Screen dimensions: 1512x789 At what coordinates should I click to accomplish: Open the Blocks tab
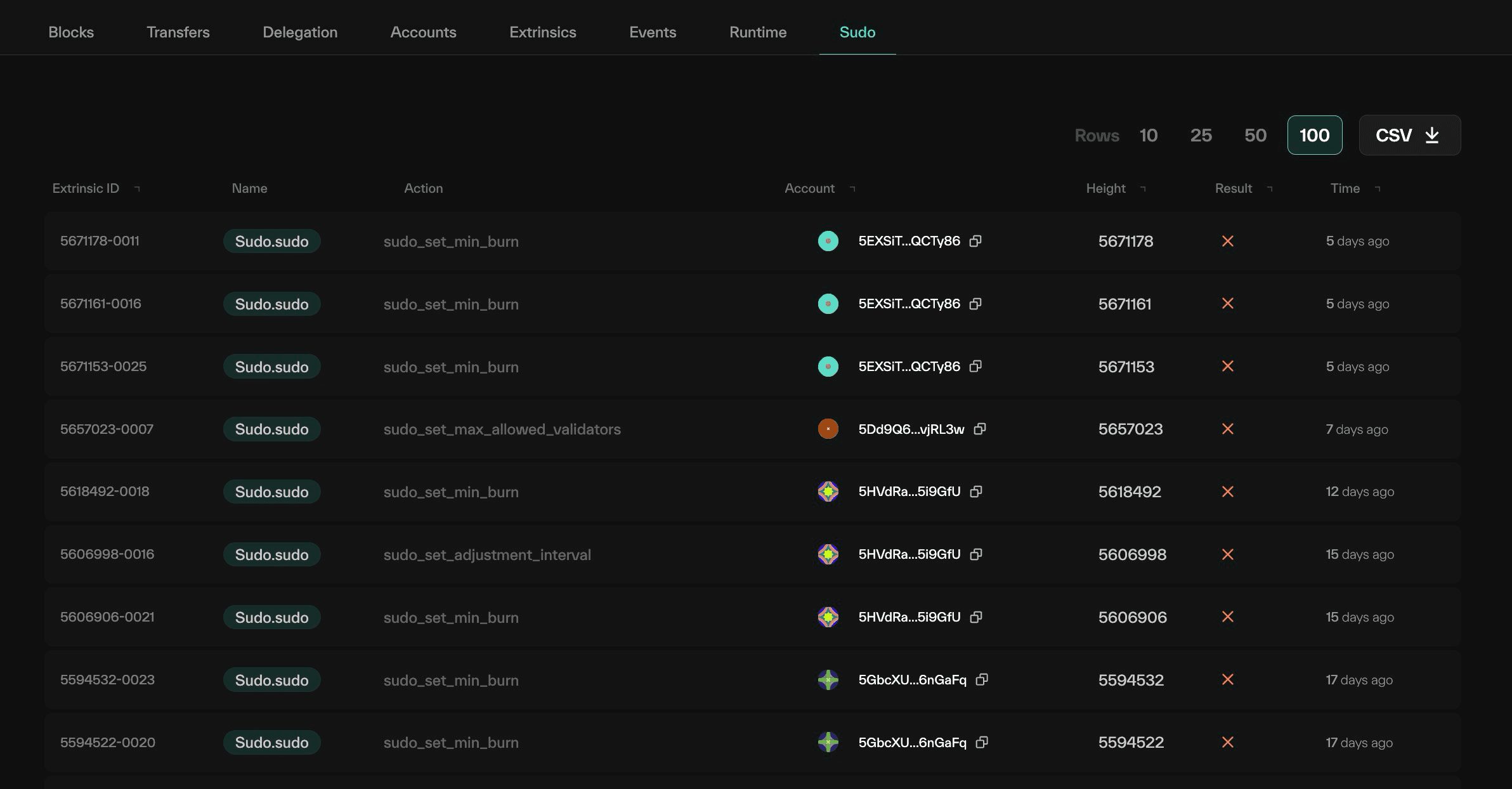[71, 32]
